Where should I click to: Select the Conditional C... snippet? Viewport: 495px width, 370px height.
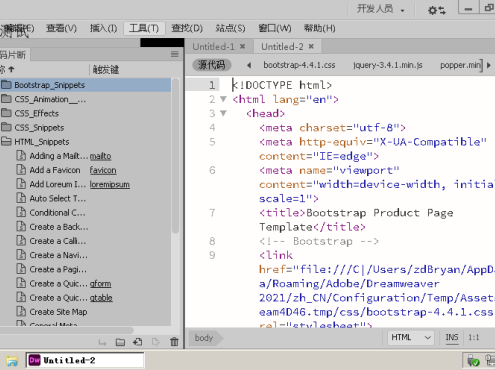(57, 213)
